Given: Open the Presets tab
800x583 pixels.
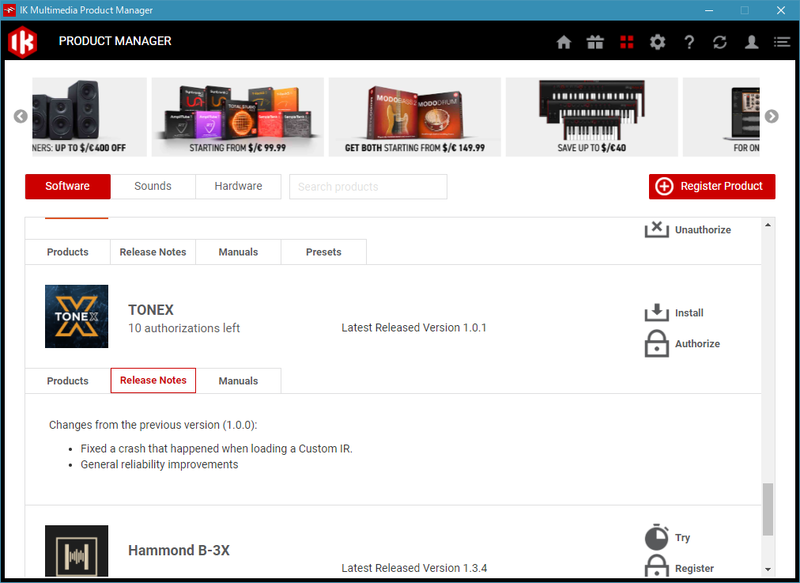Looking at the screenshot, I should coord(323,252).
